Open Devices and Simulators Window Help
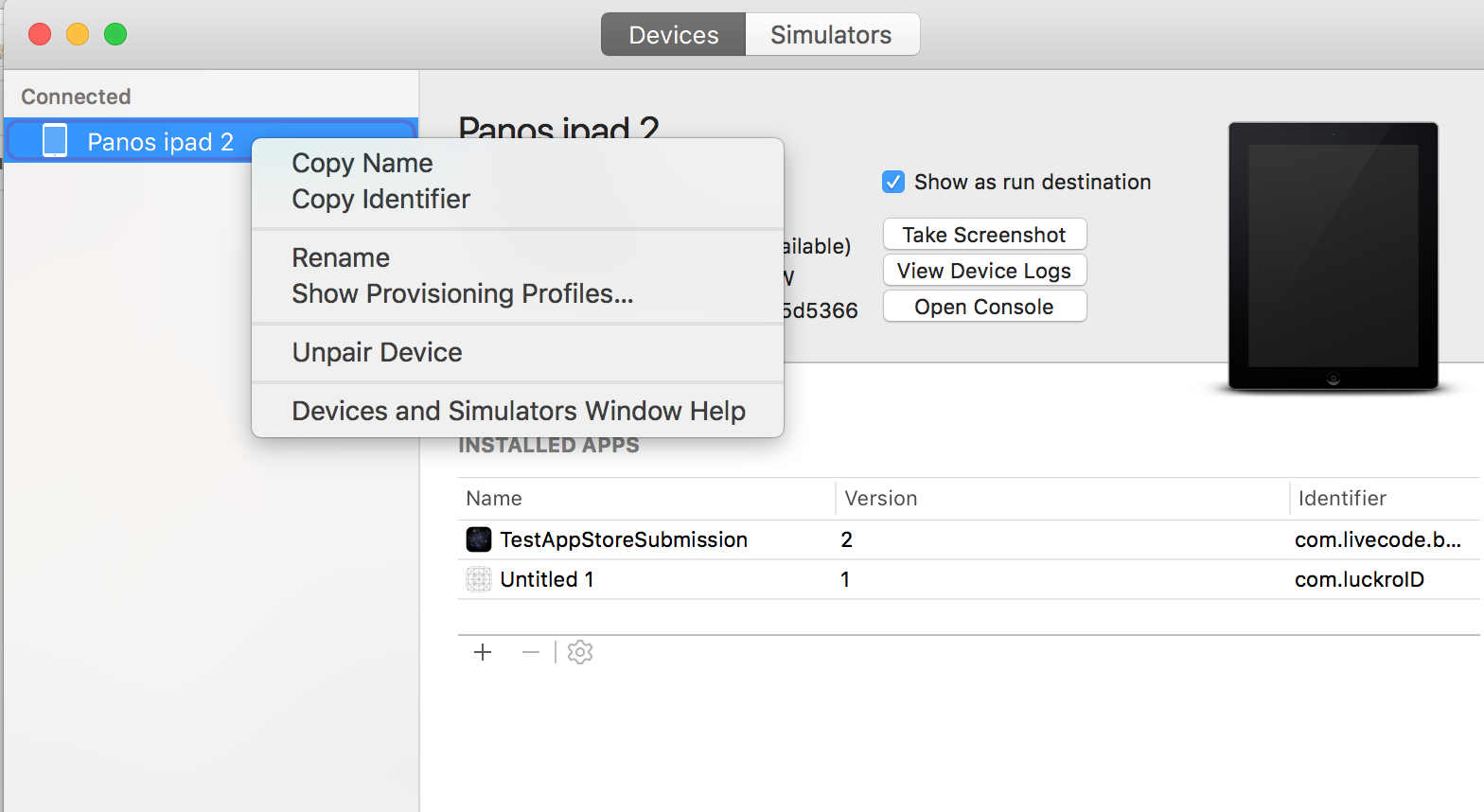The image size is (1484, 812). [518, 411]
